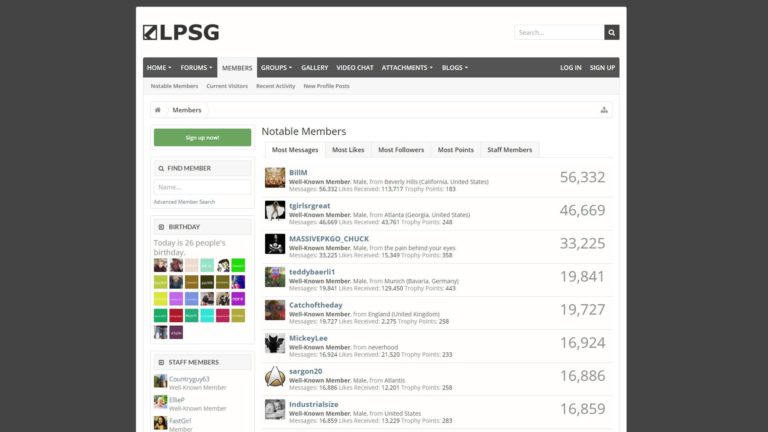Select Countryguy63's staff avatar
768x432 pixels.
(160, 381)
